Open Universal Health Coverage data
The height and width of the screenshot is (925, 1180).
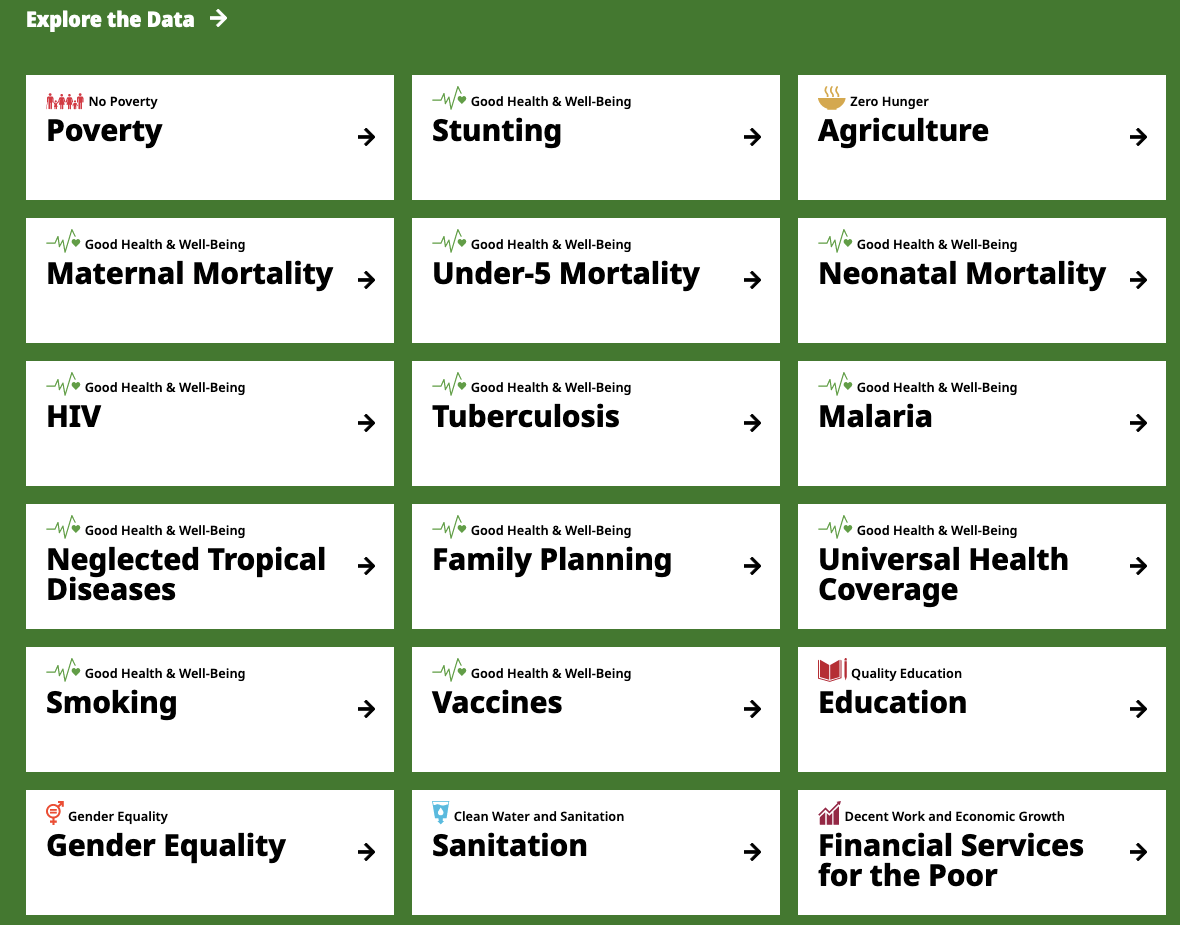coord(943,574)
